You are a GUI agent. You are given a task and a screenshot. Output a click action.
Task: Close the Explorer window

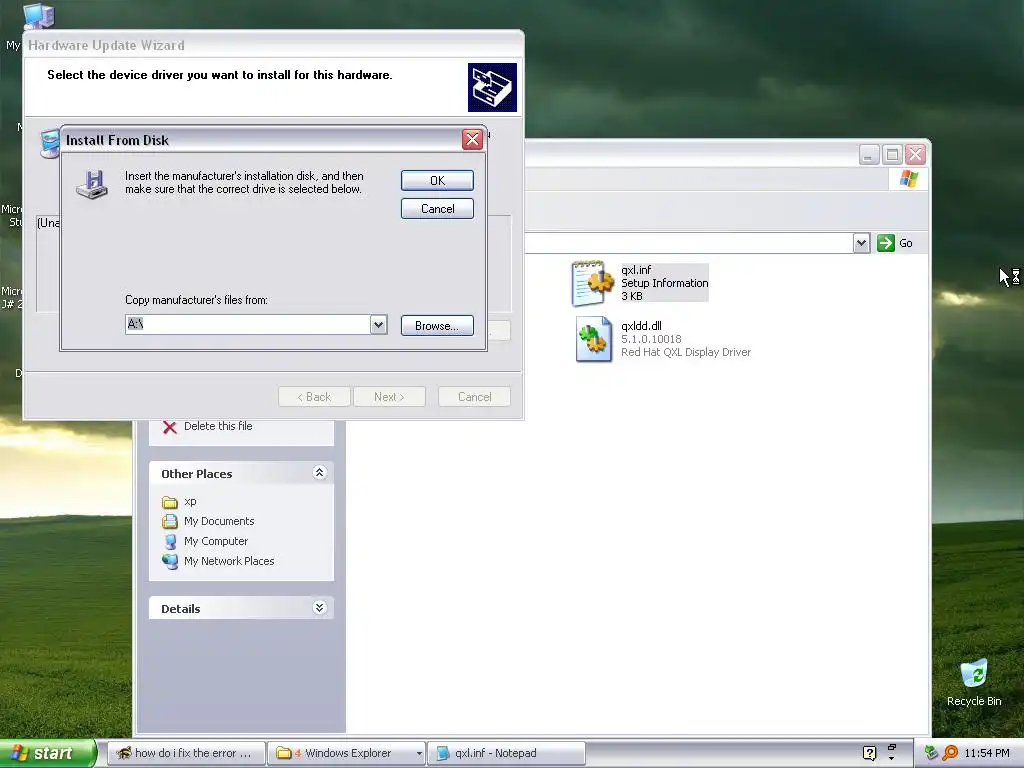click(x=916, y=155)
